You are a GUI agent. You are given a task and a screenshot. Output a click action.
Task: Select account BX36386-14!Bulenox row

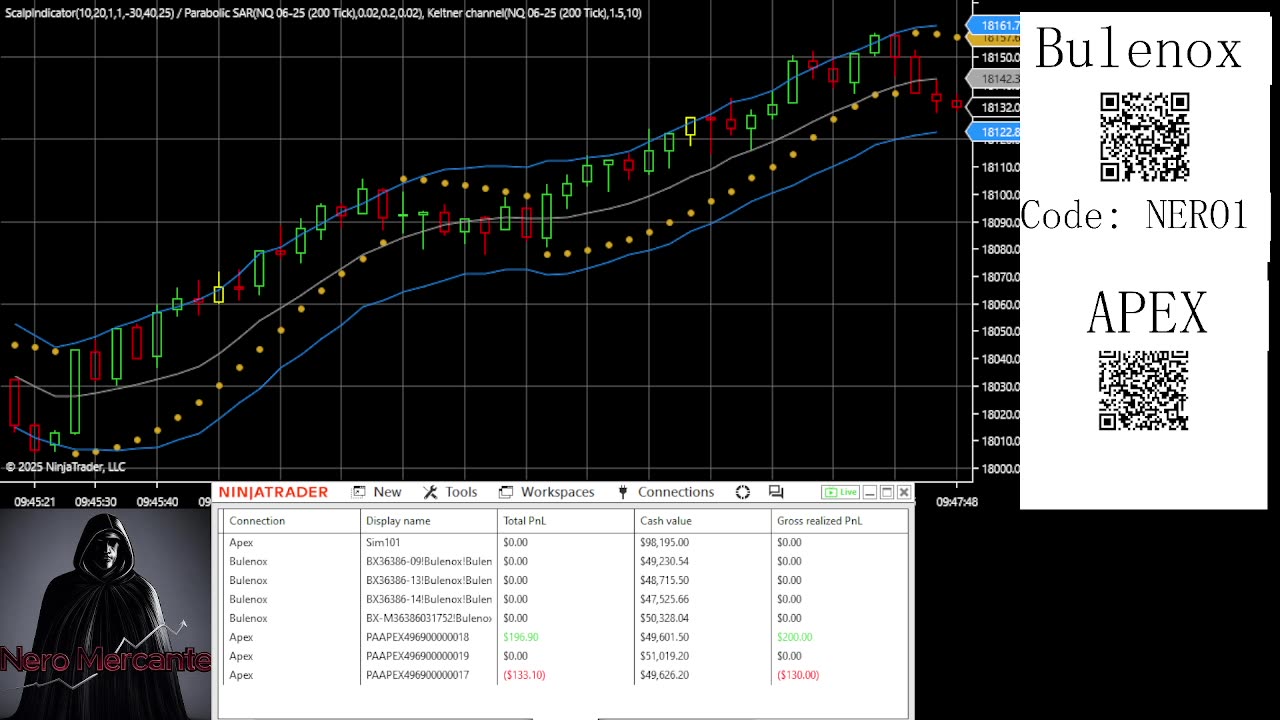565,599
